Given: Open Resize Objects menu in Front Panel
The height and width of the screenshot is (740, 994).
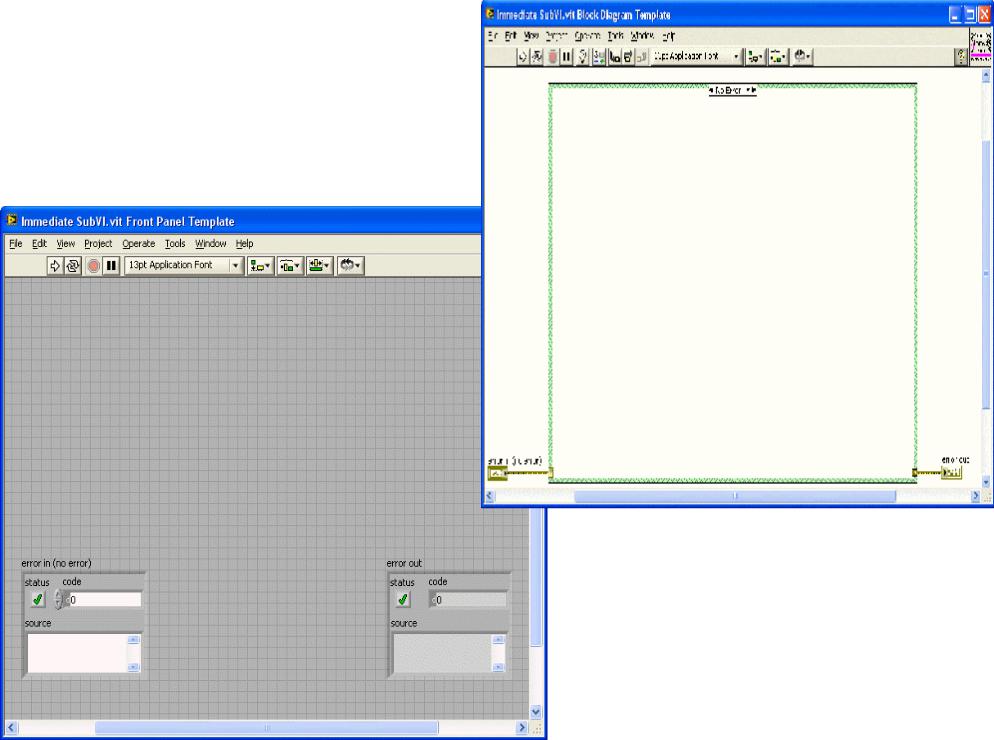Looking at the screenshot, I should pyautogui.click(x=319, y=266).
